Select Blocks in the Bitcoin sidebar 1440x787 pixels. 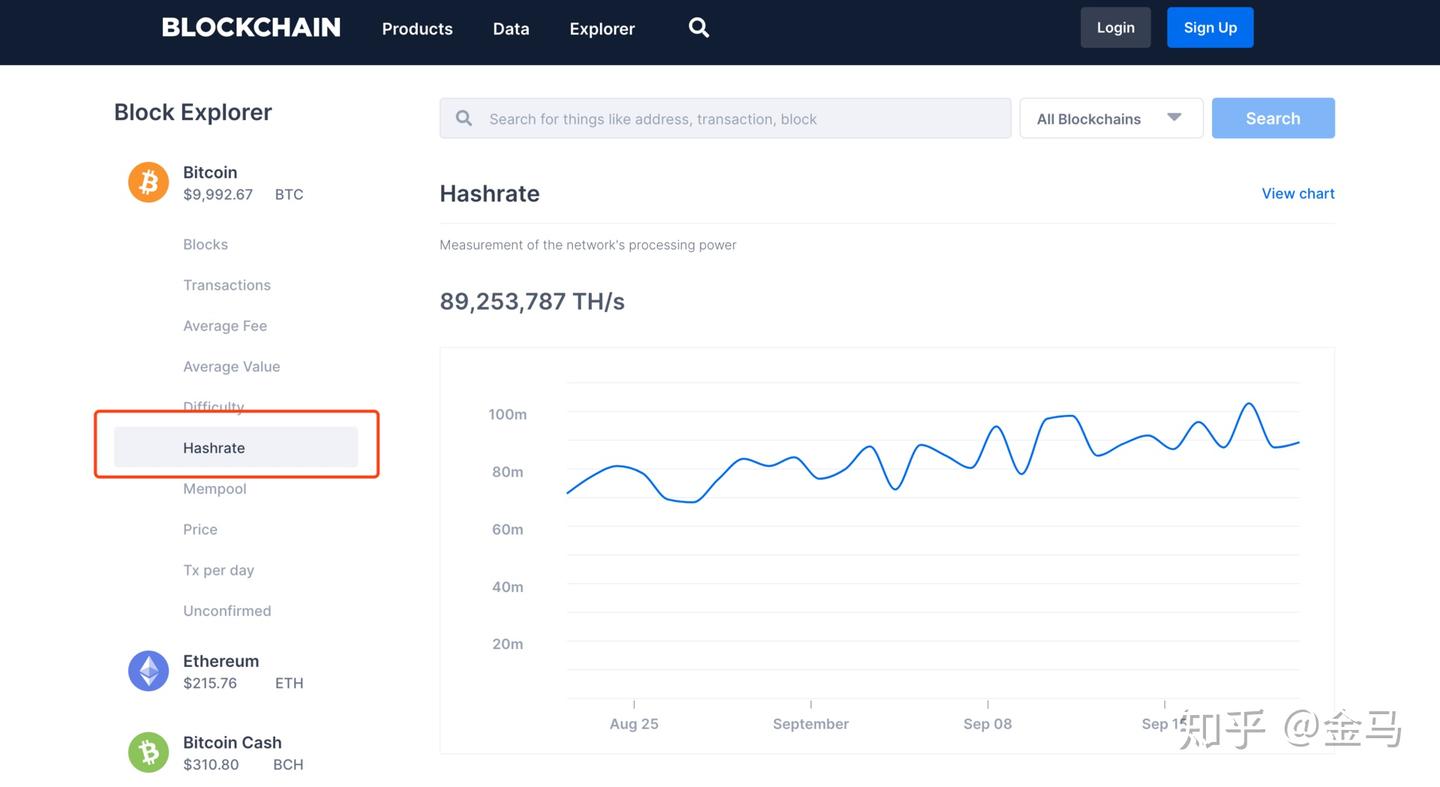[x=205, y=244]
